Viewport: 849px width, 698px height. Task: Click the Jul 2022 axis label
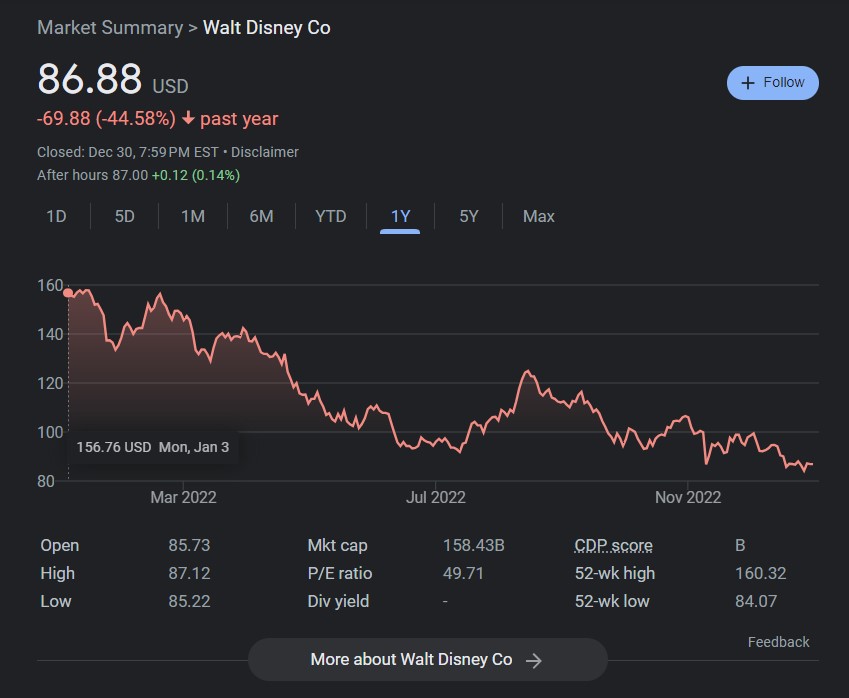(x=436, y=498)
